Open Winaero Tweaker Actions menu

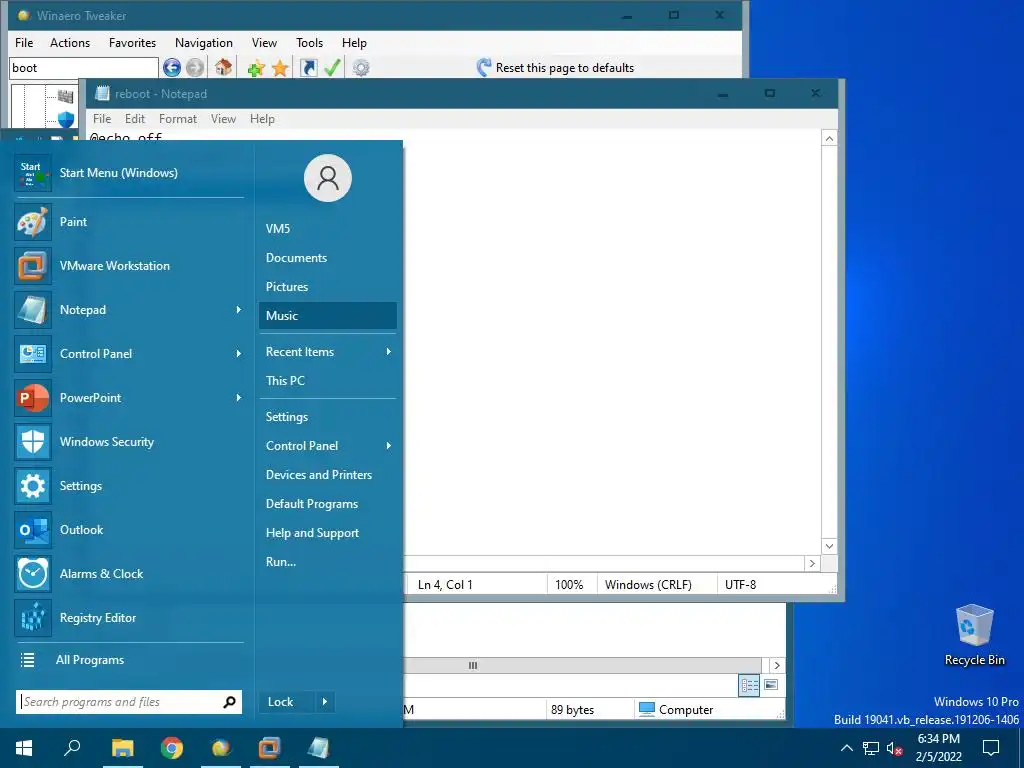pos(70,42)
